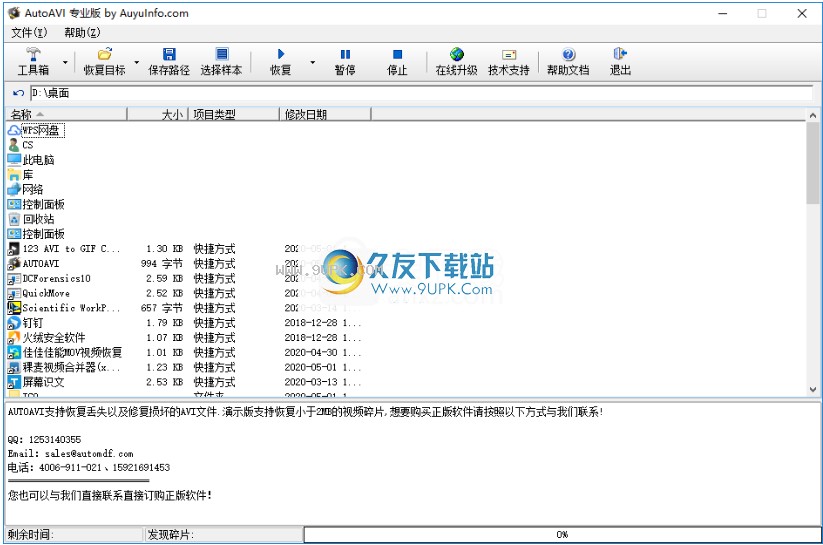This screenshot has width=823, height=545.
Task: Select QuickMove shortcut
Action: (x=39, y=293)
